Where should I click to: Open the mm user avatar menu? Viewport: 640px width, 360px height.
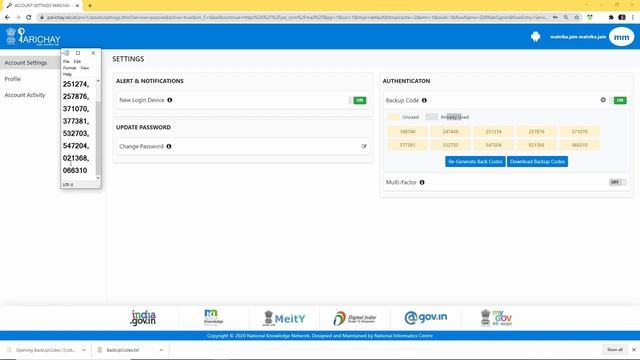[621, 37]
